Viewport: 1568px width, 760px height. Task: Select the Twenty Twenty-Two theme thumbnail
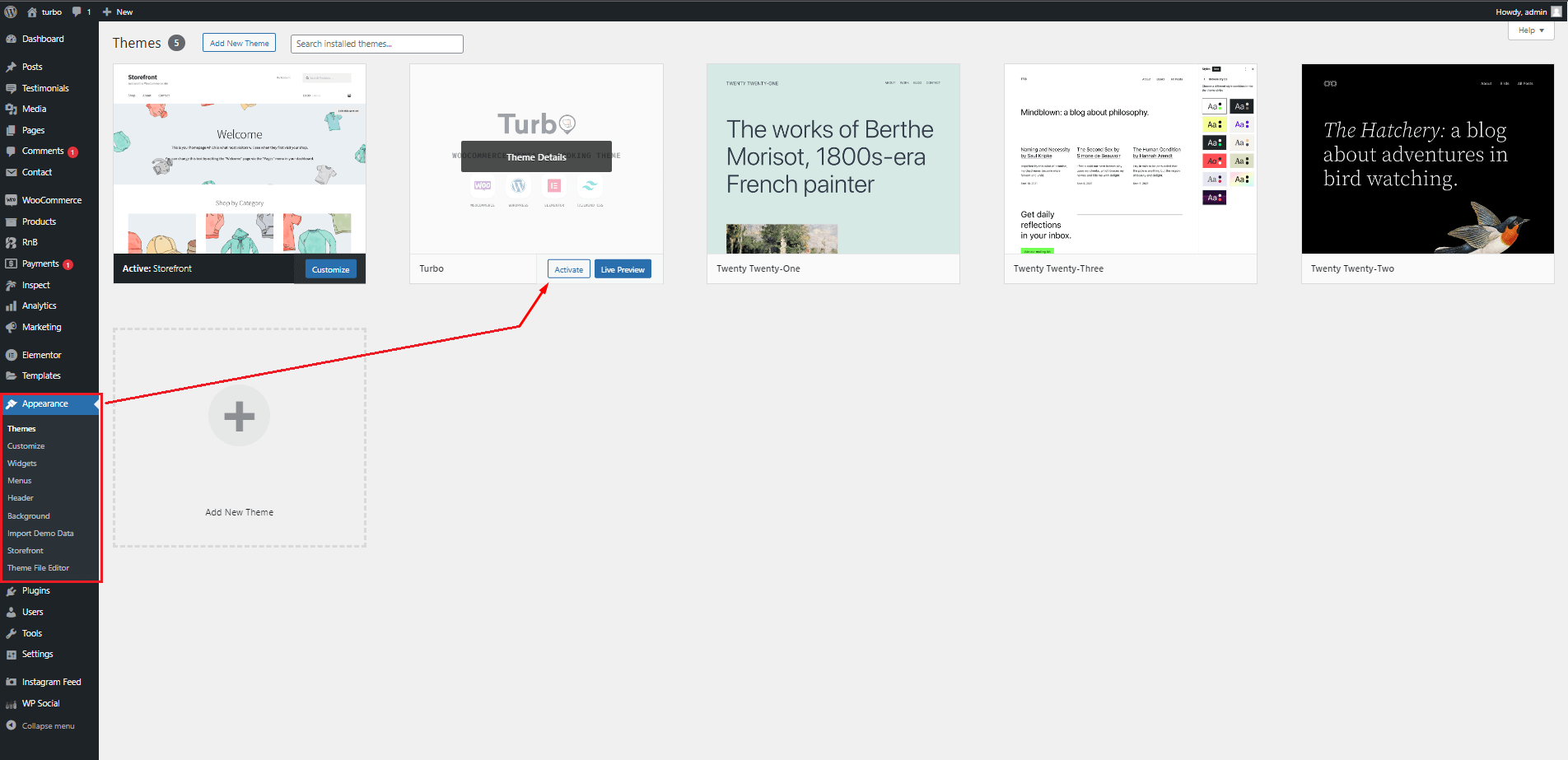pyautogui.click(x=1428, y=159)
